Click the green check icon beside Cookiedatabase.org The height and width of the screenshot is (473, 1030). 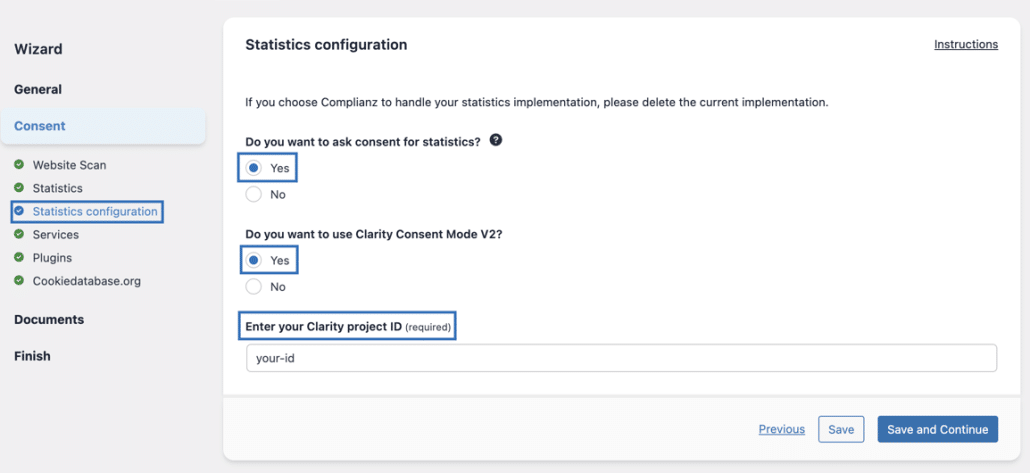click(19, 281)
